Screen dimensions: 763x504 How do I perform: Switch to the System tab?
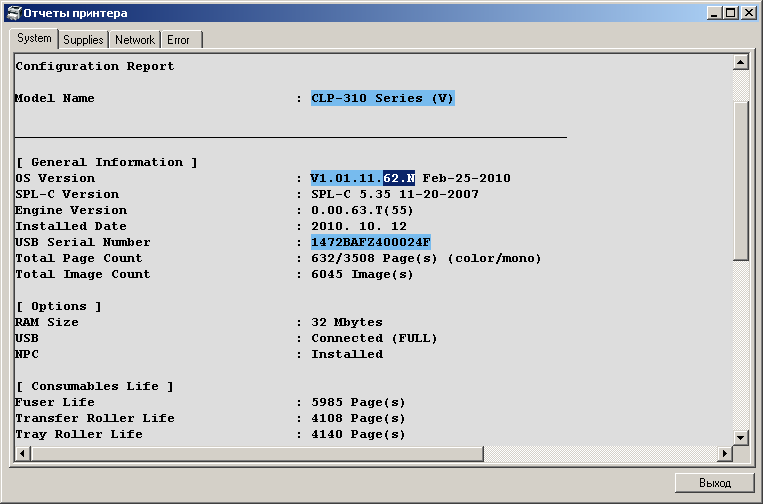34,38
